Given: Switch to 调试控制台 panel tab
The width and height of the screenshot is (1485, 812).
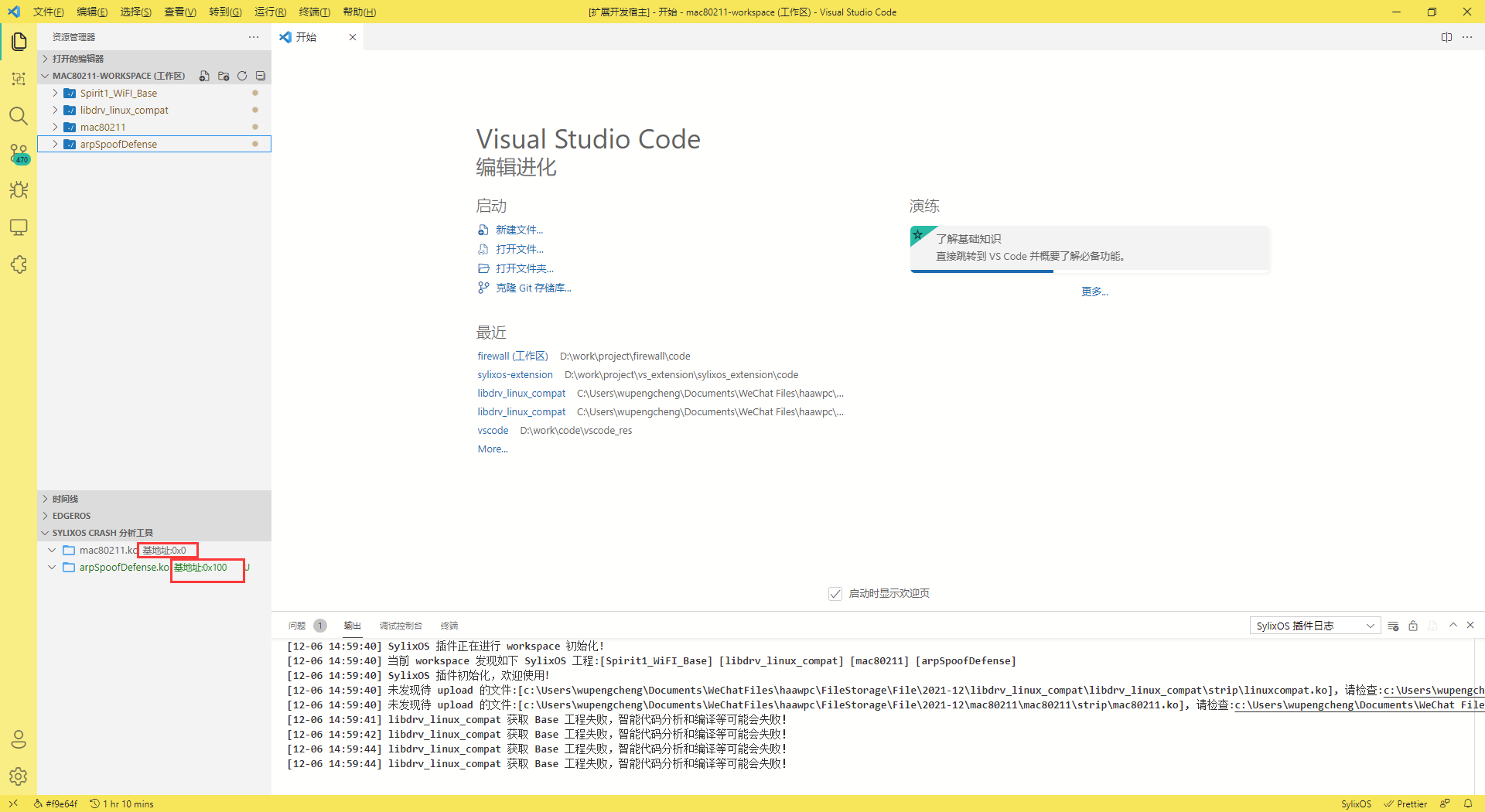Looking at the screenshot, I should (401, 626).
